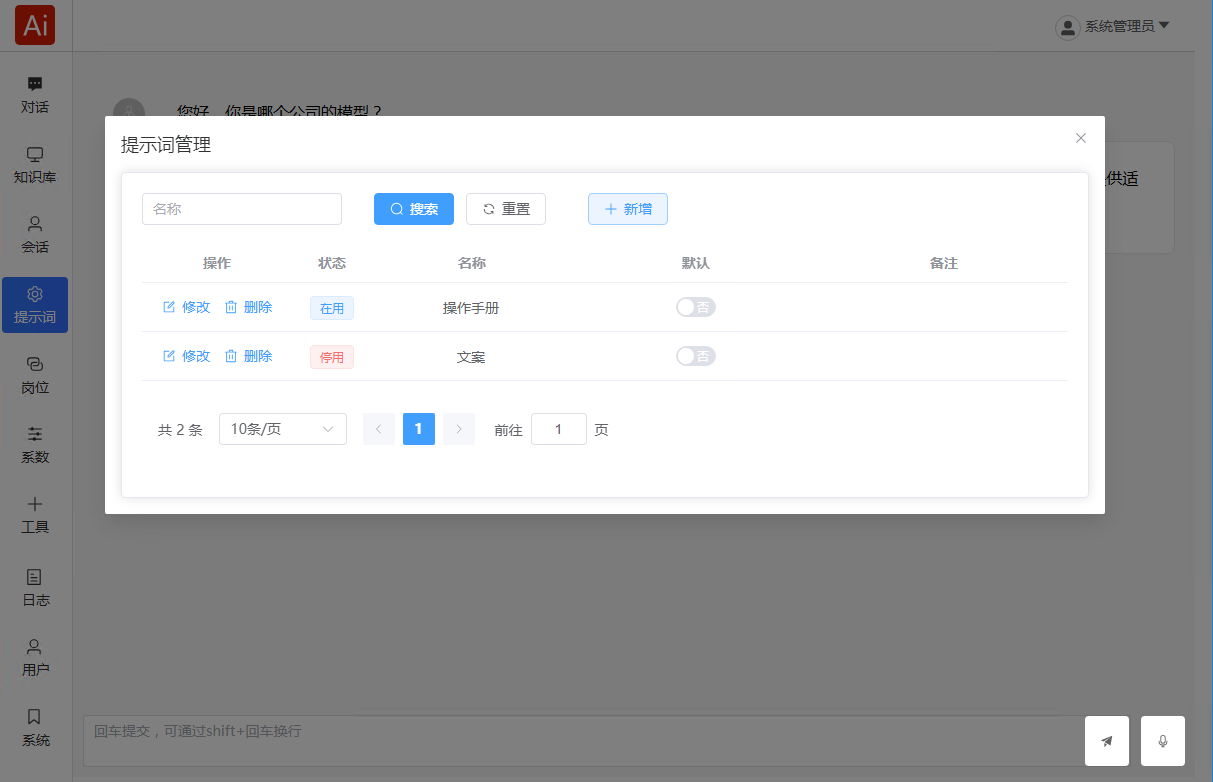The width and height of the screenshot is (1213, 782).
Task: Go to next page arrow in pagination
Action: click(459, 429)
